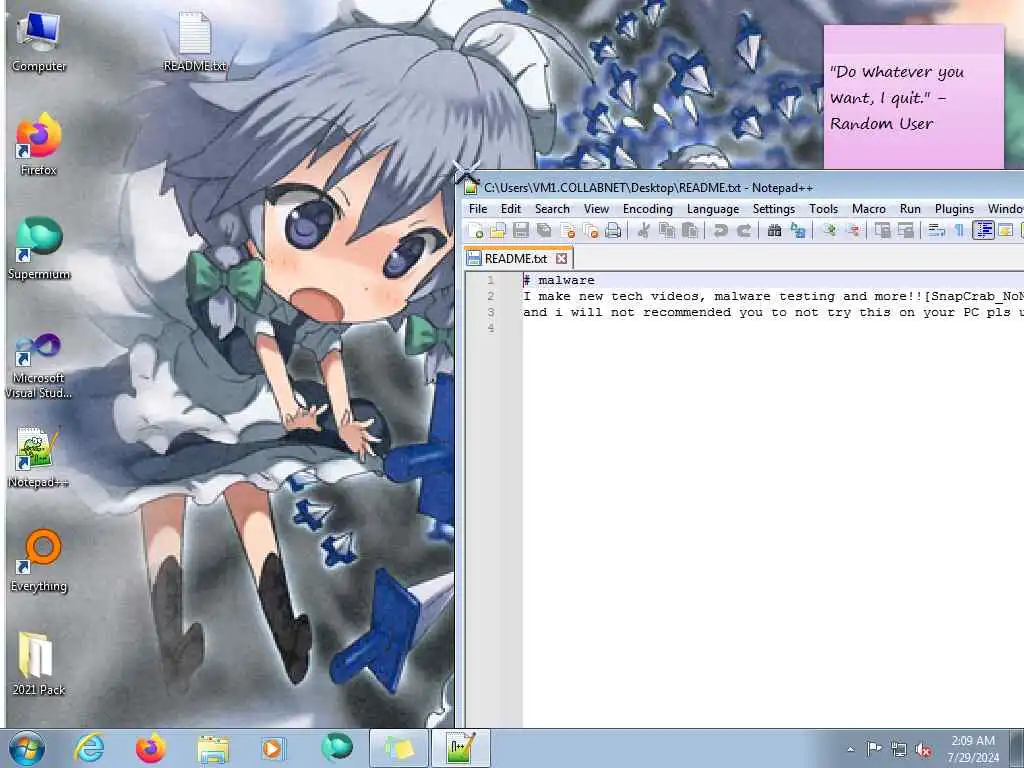Click the Synchronize Vertical Scrolling icon
The height and width of the screenshot is (768, 1024).
(882, 230)
